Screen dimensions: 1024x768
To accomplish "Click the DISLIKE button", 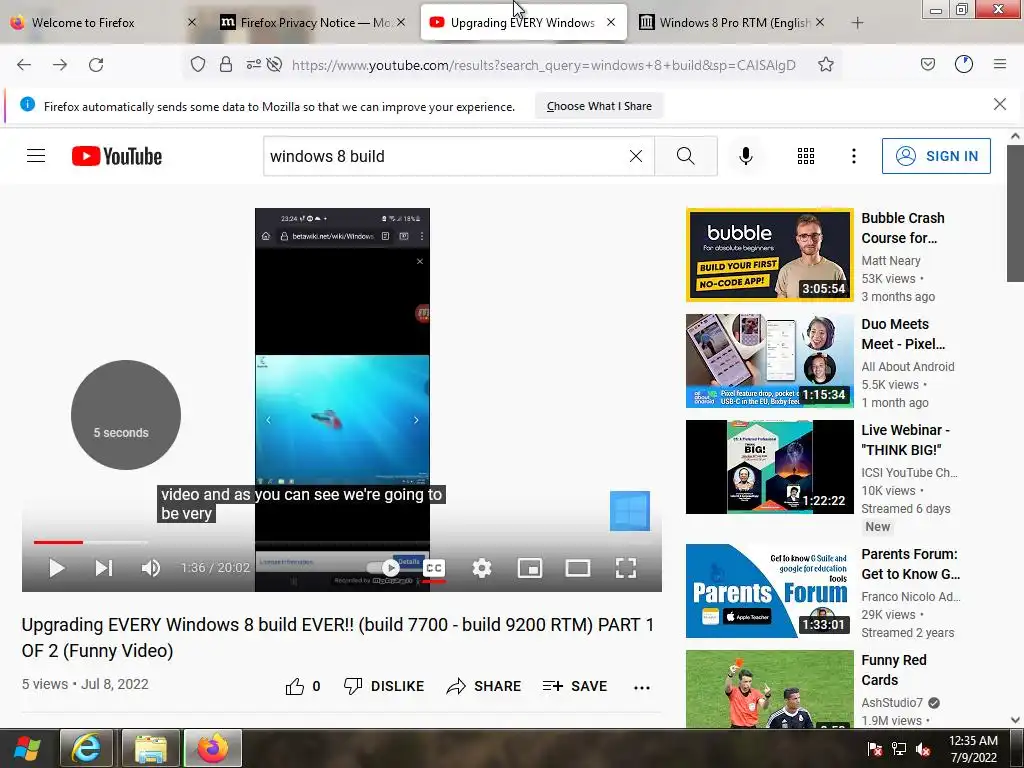I will click(x=384, y=686).
